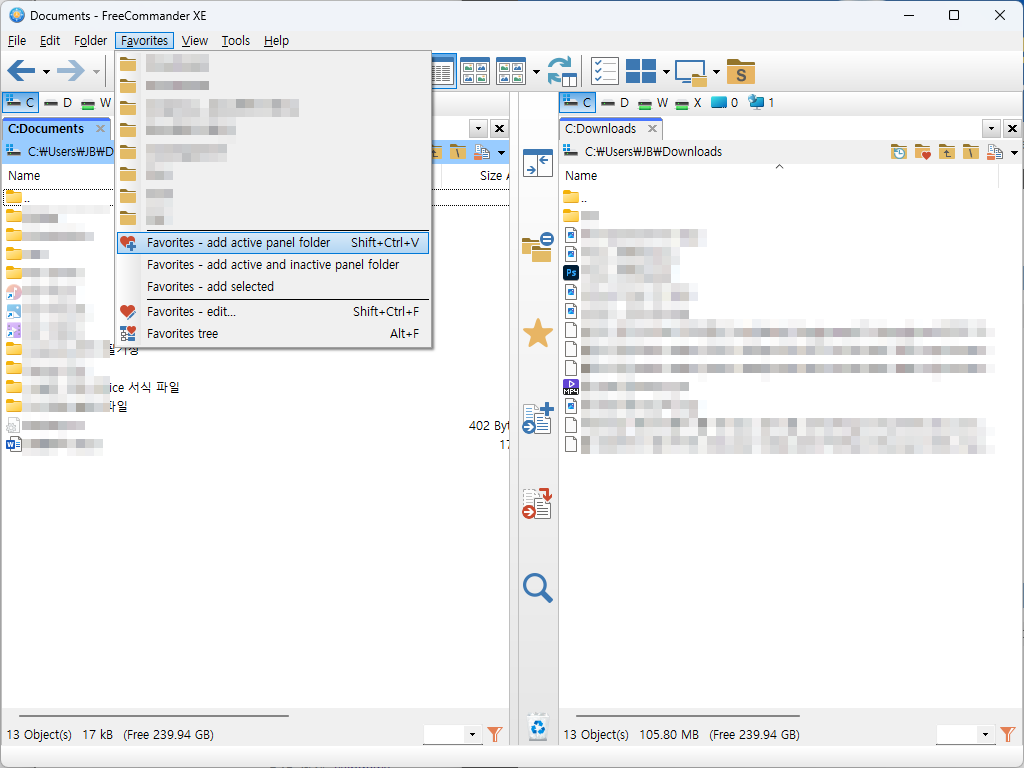The image size is (1024, 768).
Task: Expand the desktop folder dropdown arrow
Action: tap(716, 72)
